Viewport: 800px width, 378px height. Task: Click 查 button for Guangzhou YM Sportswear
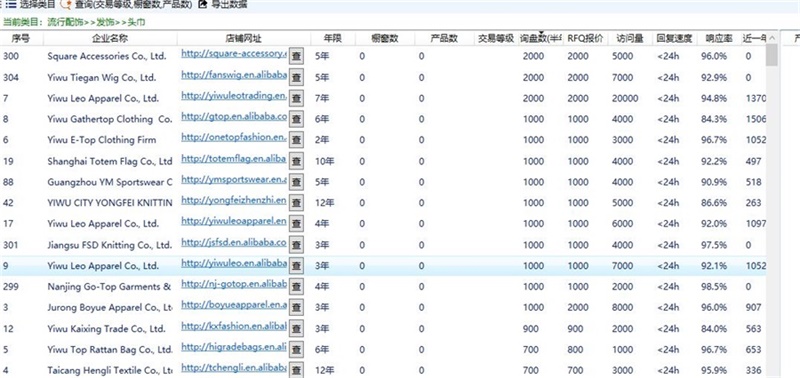point(296,182)
